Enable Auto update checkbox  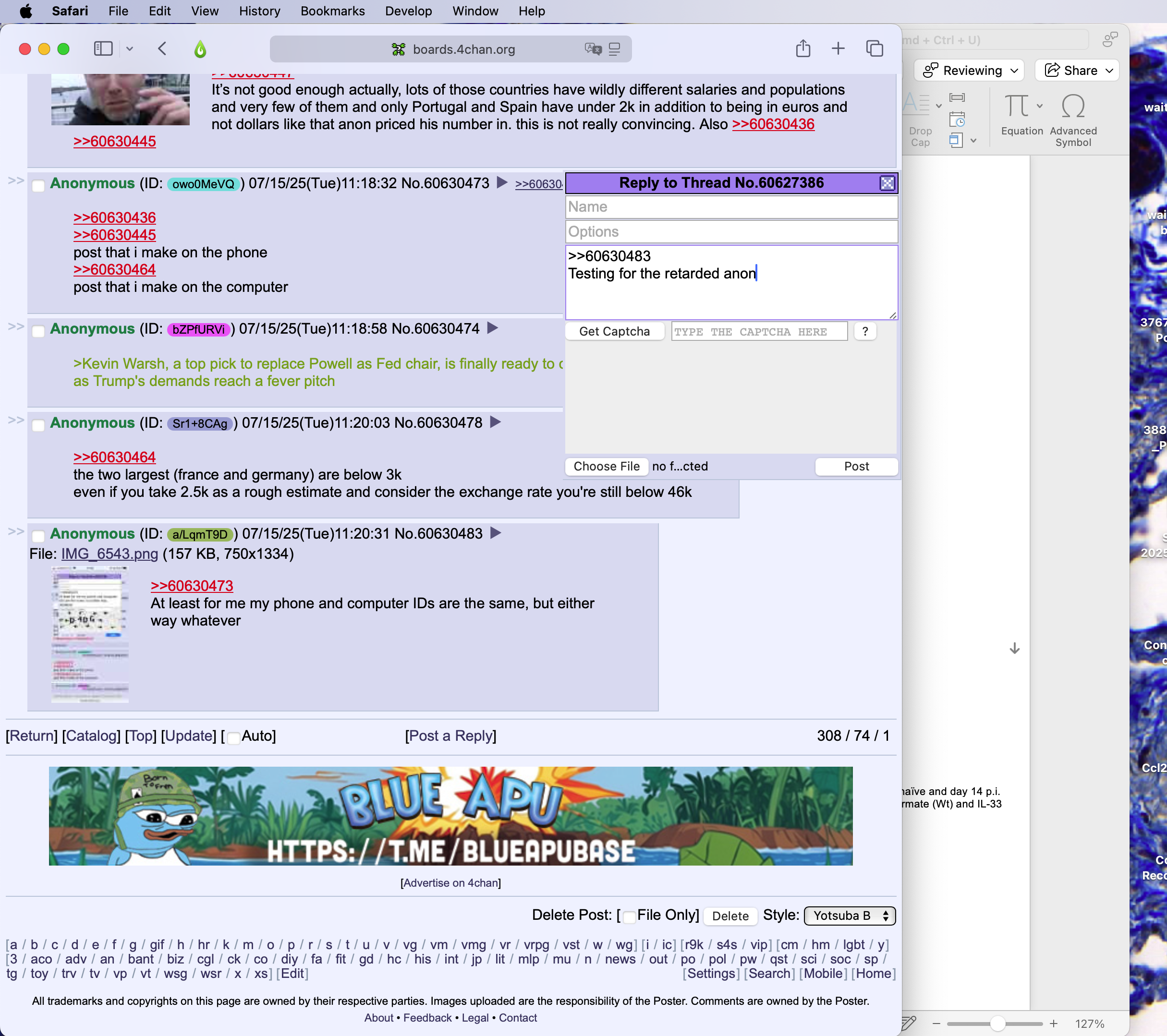pos(233,738)
